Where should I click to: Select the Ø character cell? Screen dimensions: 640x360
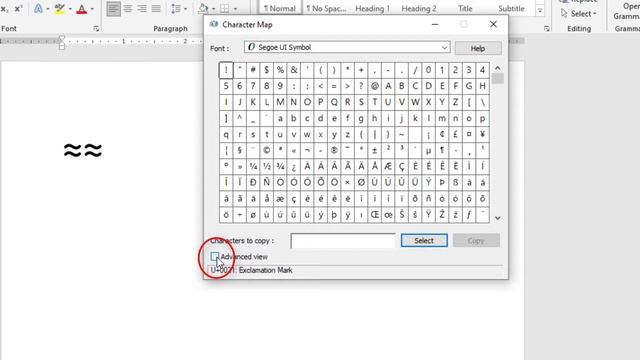[x=361, y=183]
